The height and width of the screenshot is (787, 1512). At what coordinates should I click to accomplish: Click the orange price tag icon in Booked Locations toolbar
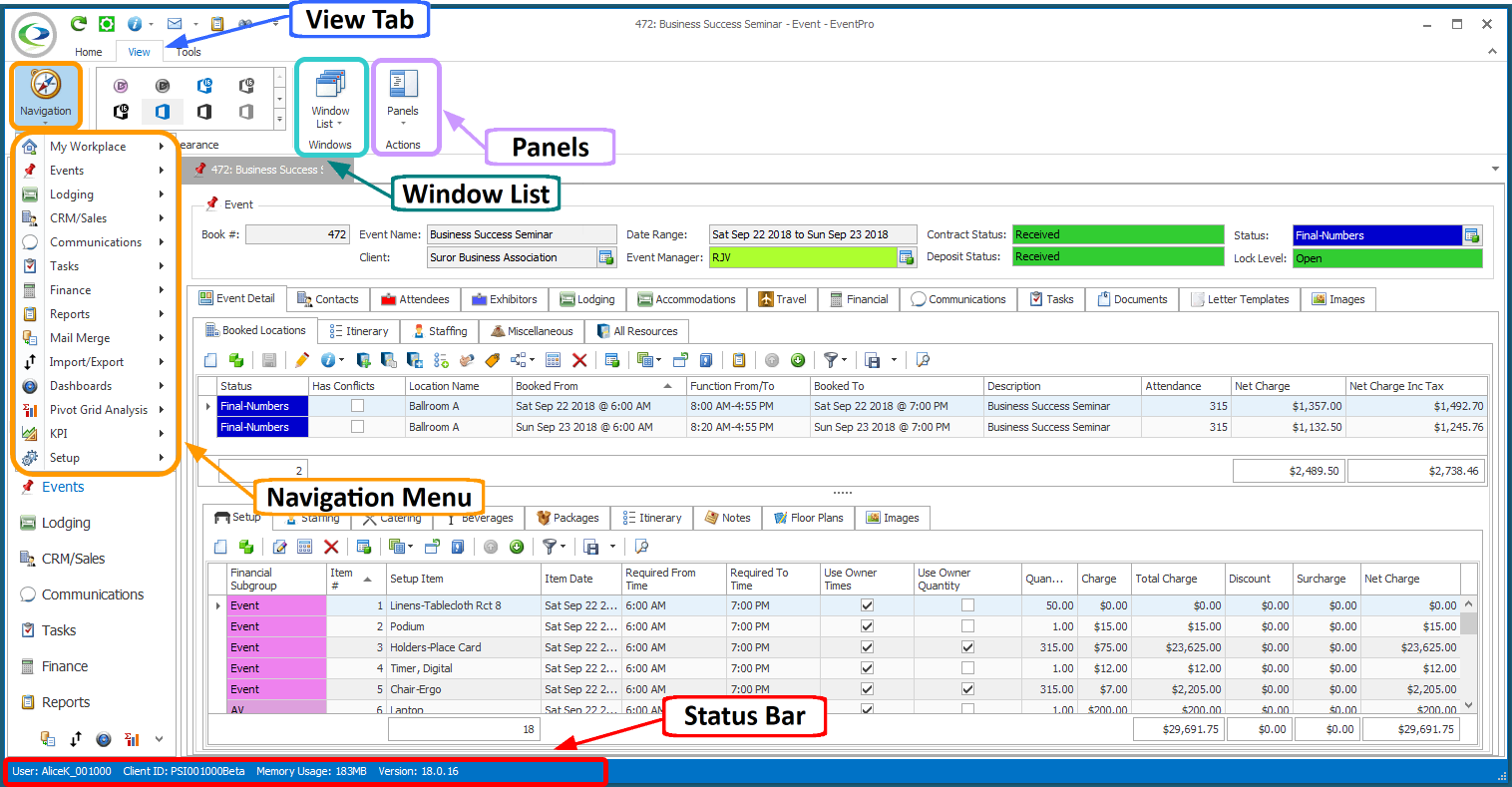pyautogui.click(x=492, y=360)
